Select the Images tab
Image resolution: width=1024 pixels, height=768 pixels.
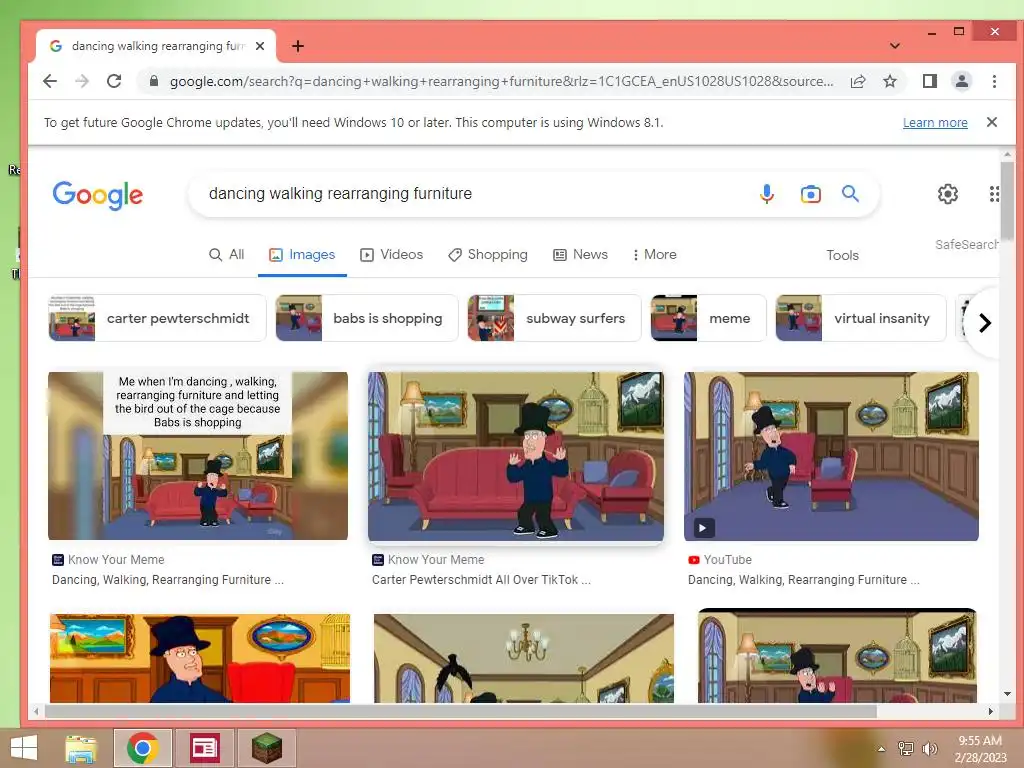pos(302,255)
